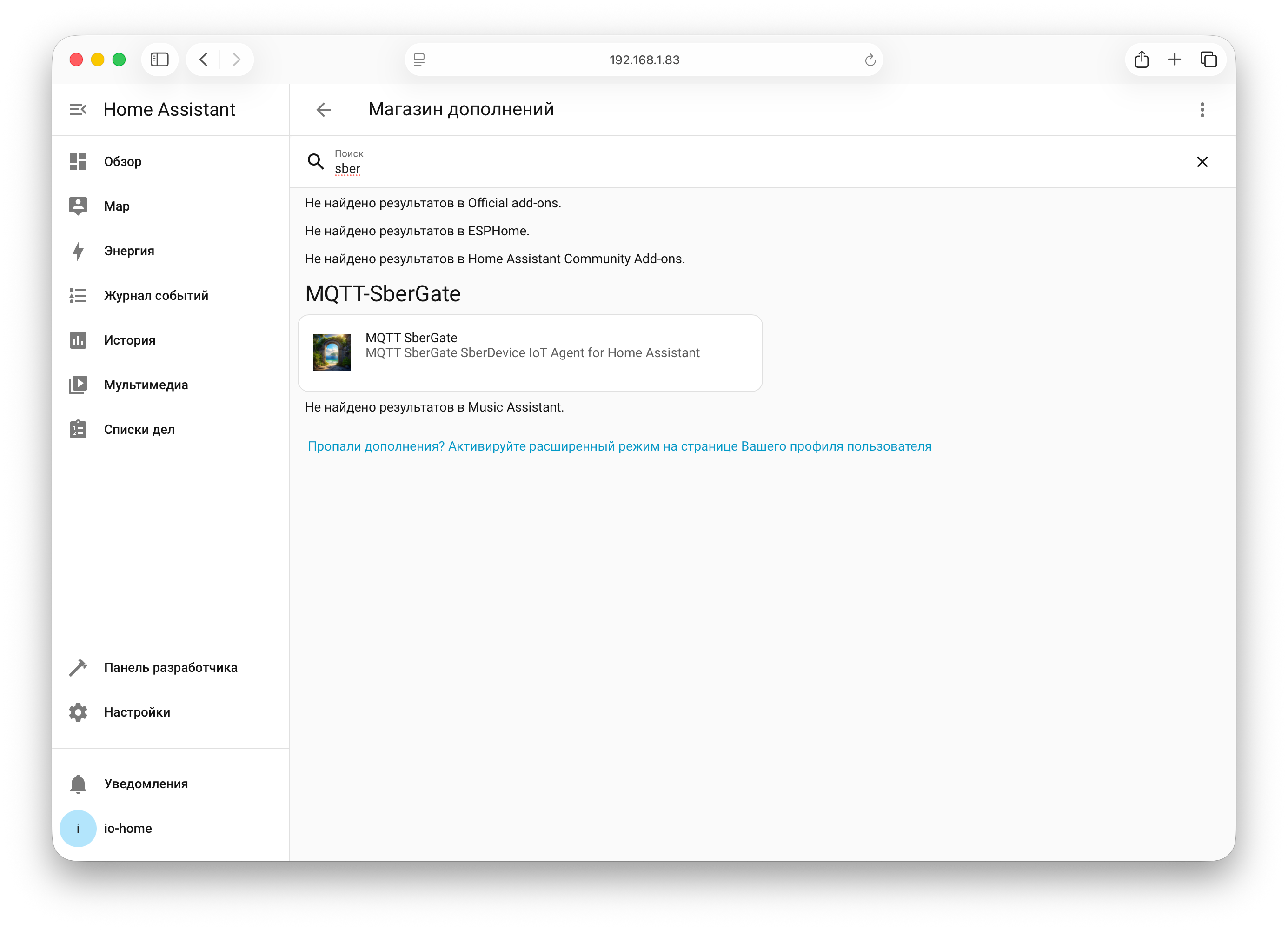Select the Map sidebar icon
Viewport: 1288px width, 930px height.
78,206
